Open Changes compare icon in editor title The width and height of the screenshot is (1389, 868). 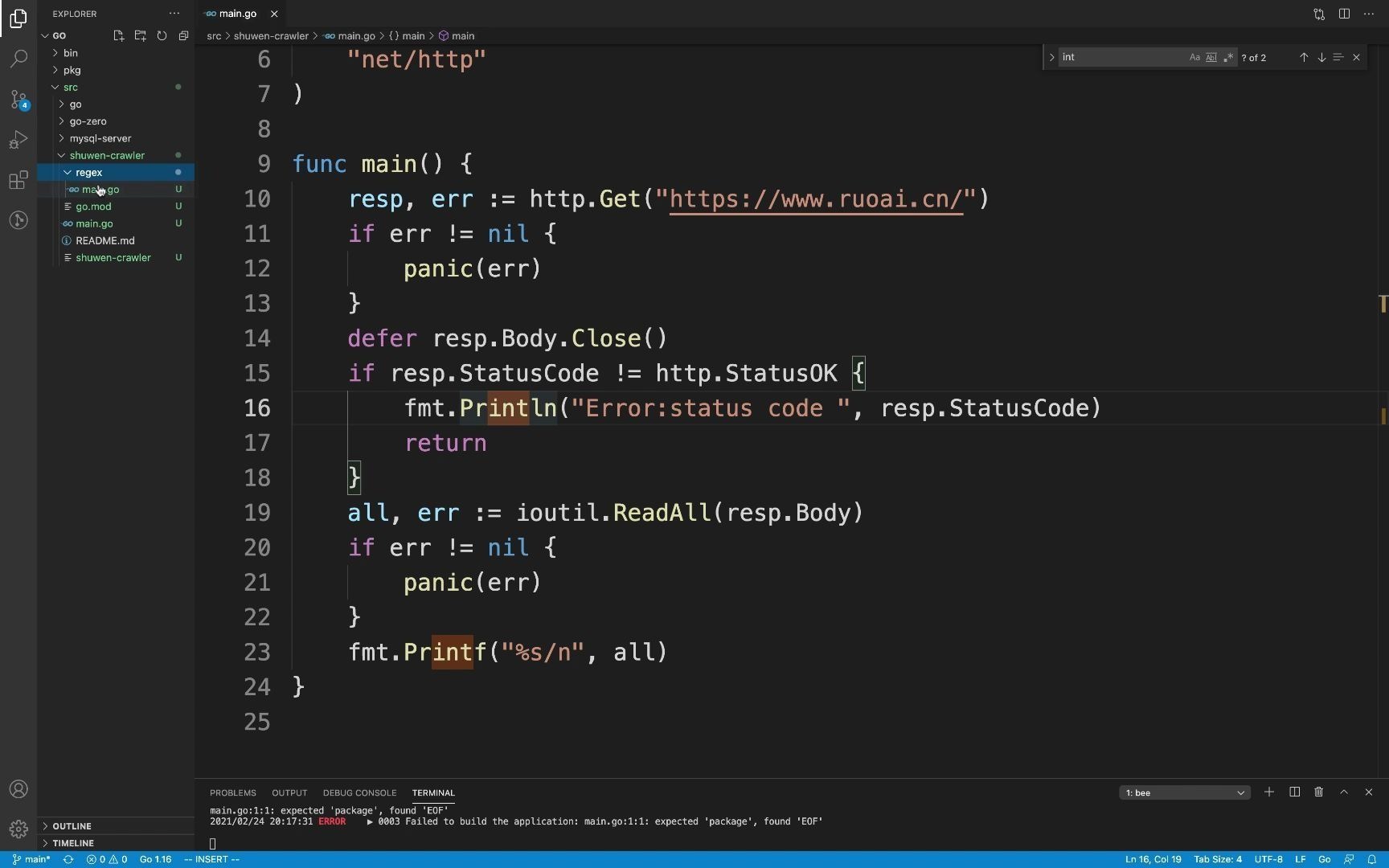1319,14
